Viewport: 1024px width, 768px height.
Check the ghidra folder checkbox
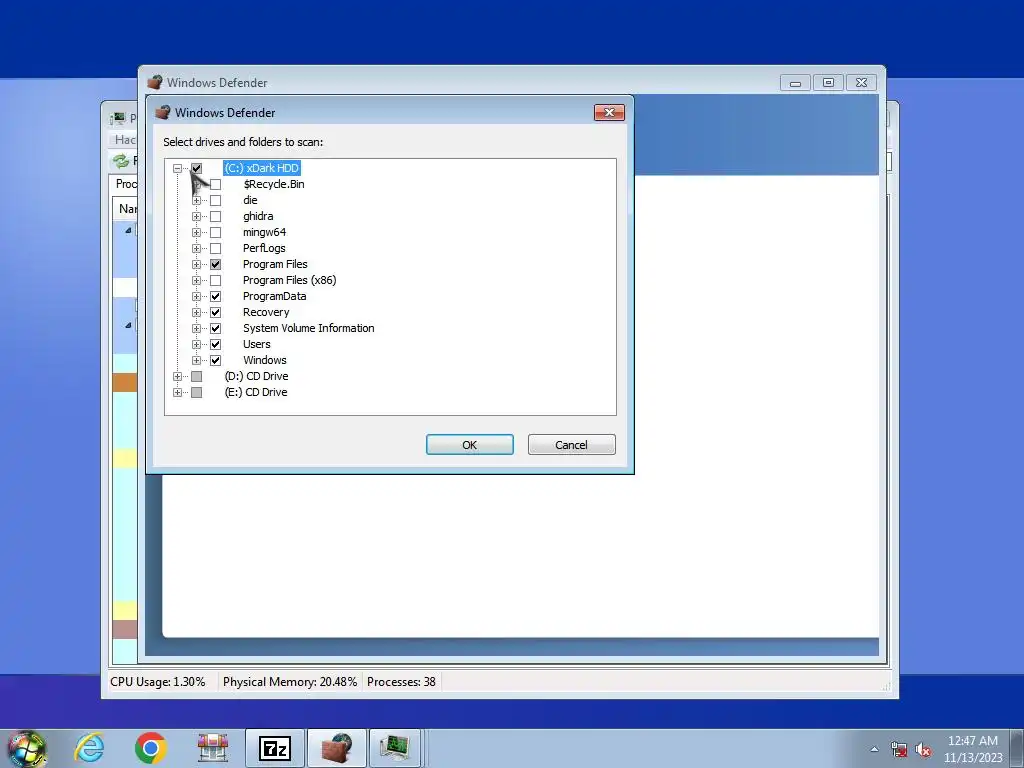point(216,216)
